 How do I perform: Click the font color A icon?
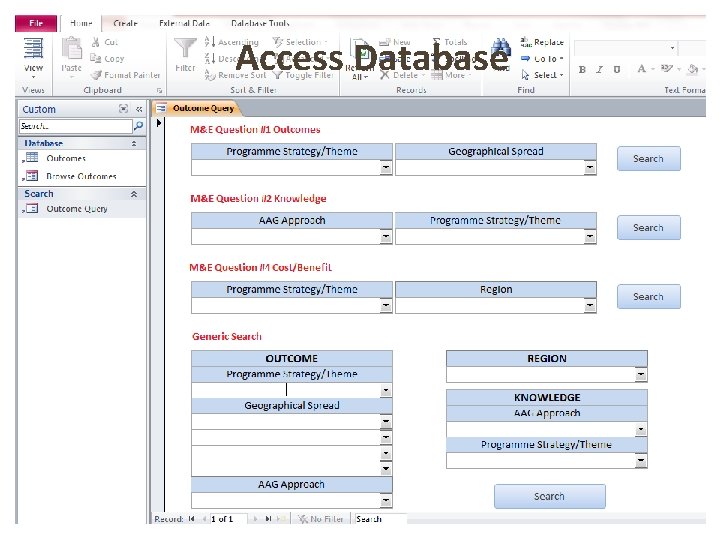[x=641, y=69]
